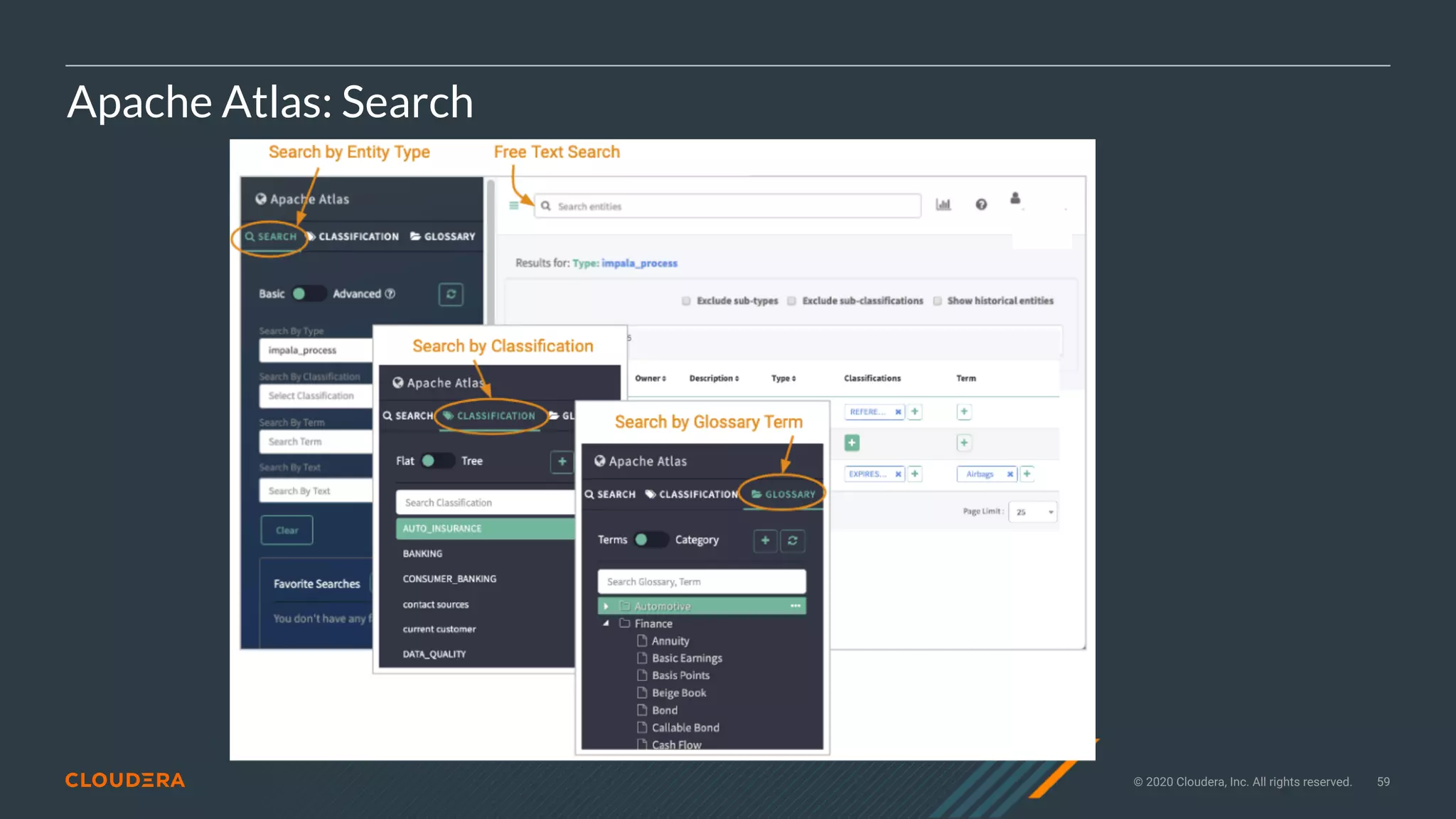Toggle the Basic/Advanced search switch
The height and width of the screenshot is (819, 1456).
point(308,294)
